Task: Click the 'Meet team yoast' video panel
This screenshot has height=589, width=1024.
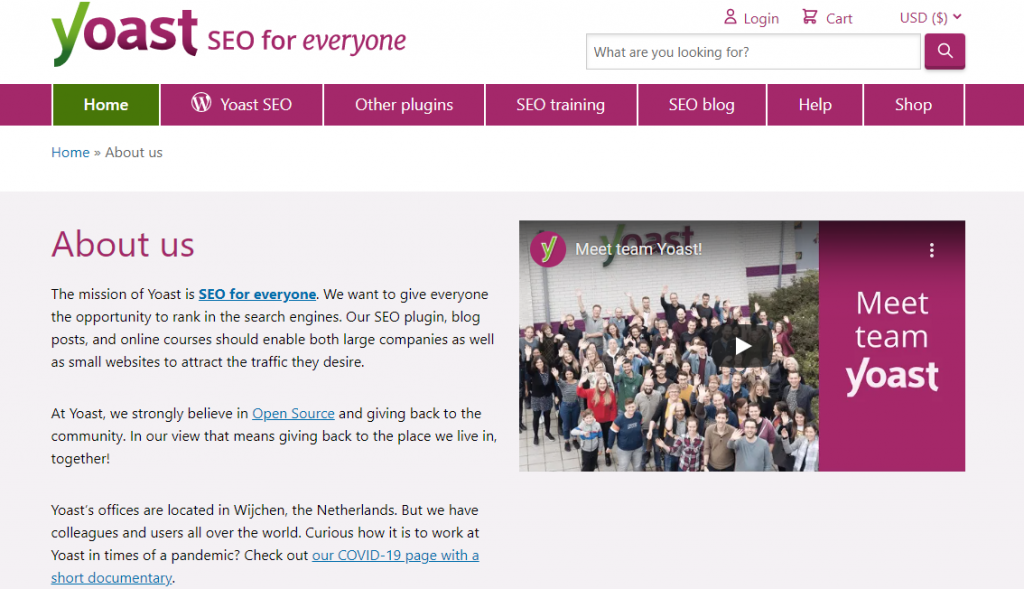Action: (x=892, y=345)
